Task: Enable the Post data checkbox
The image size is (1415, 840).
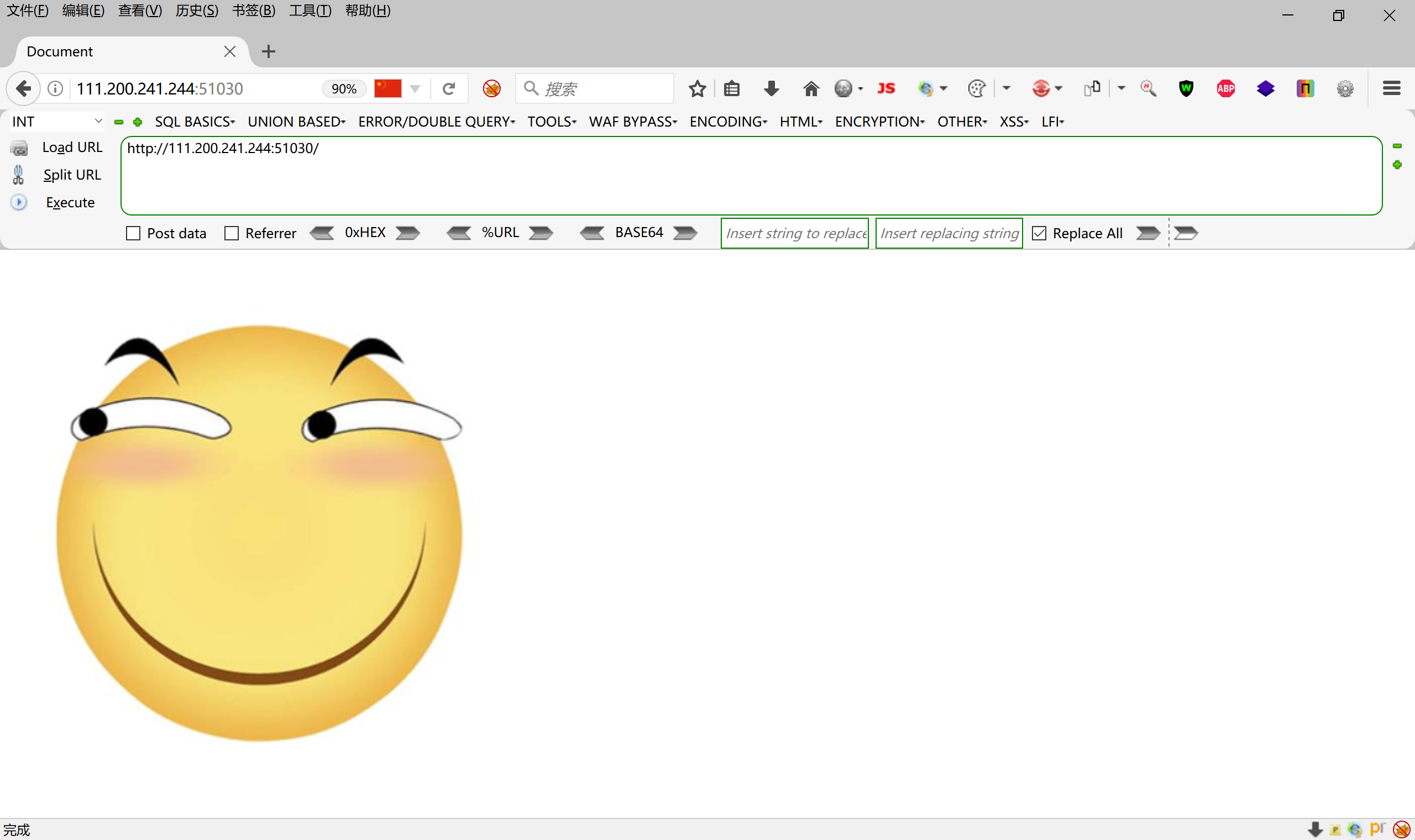Action: point(133,233)
